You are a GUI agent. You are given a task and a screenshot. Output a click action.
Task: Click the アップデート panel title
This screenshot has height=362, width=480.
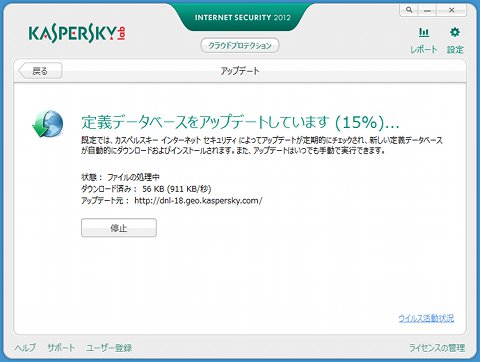tap(240, 71)
